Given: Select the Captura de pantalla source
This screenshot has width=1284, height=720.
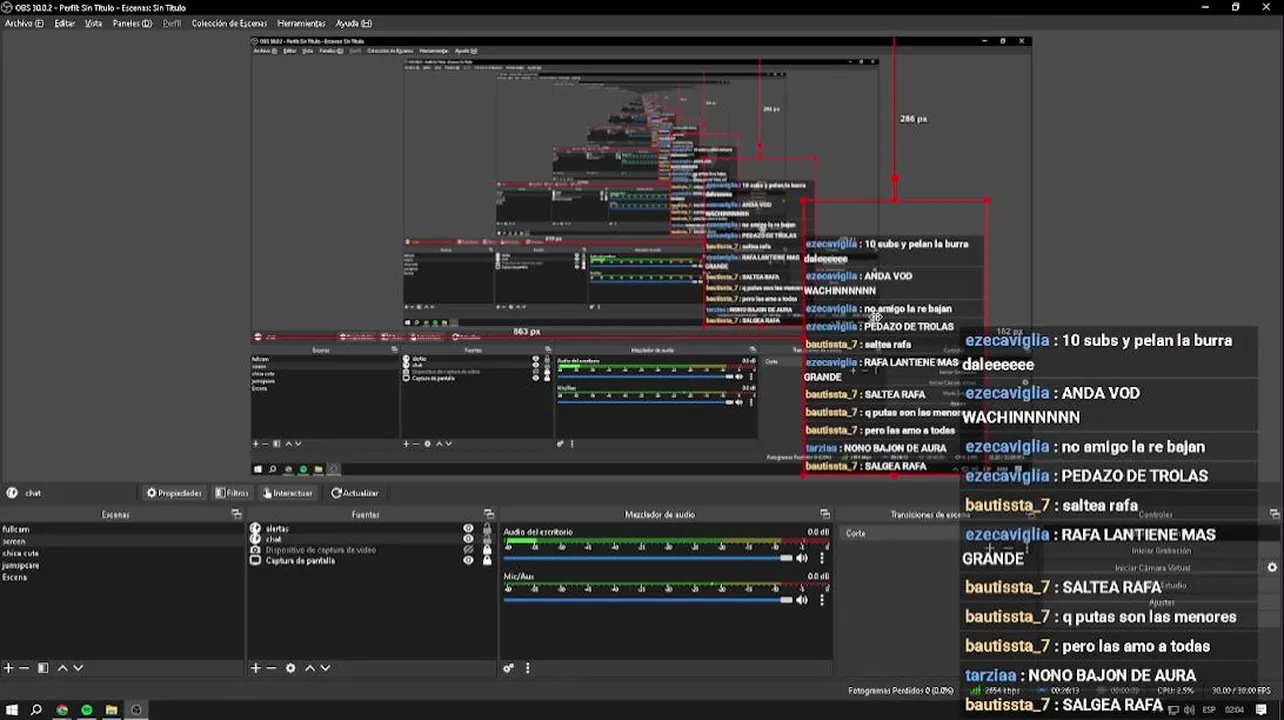Looking at the screenshot, I should click(x=300, y=561).
